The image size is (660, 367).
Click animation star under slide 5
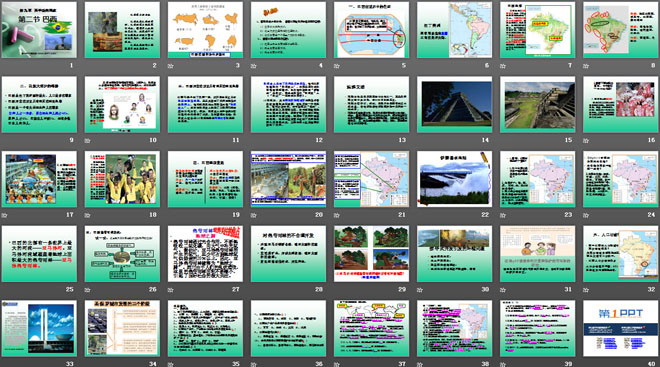[x=337, y=66]
